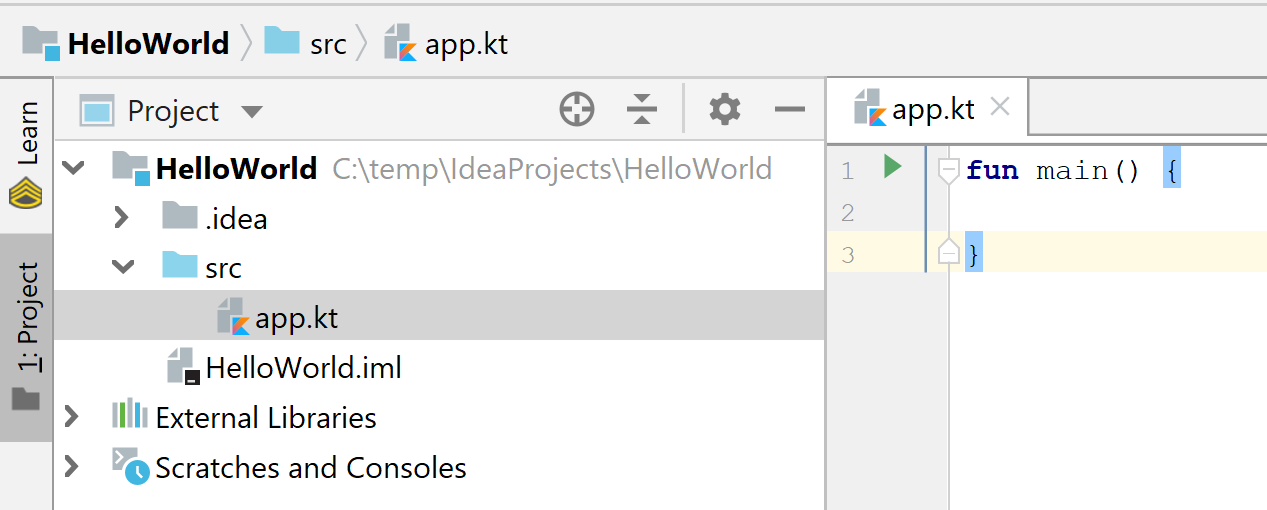
Task: Click the locate/scroll-from-source crosshair icon
Action: pyautogui.click(x=577, y=110)
